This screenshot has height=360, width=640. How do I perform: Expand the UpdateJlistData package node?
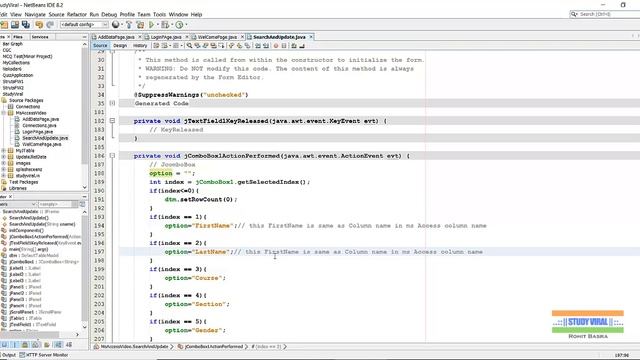[4, 157]
